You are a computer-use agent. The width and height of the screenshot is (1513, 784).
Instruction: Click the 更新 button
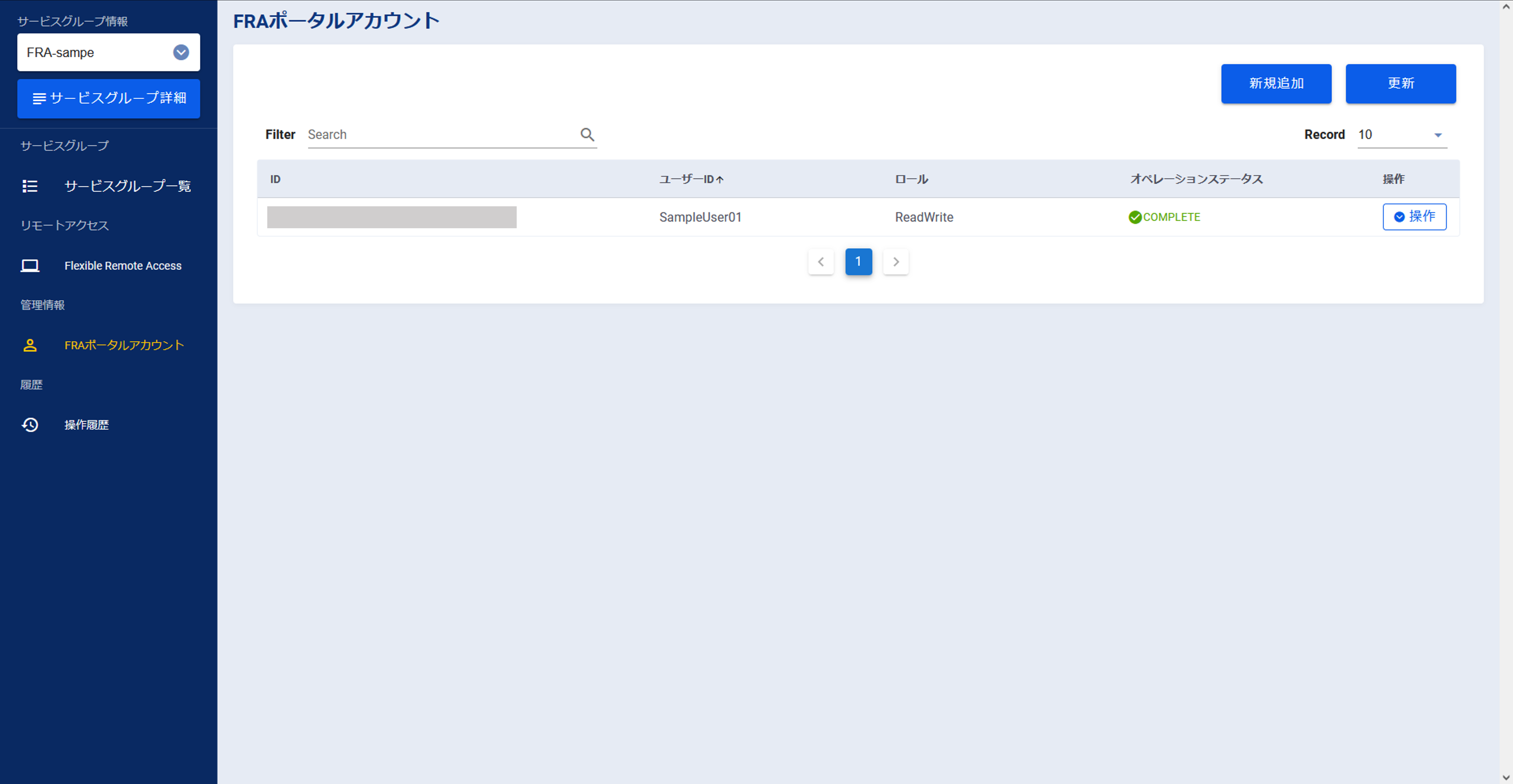click(1400, 83)
